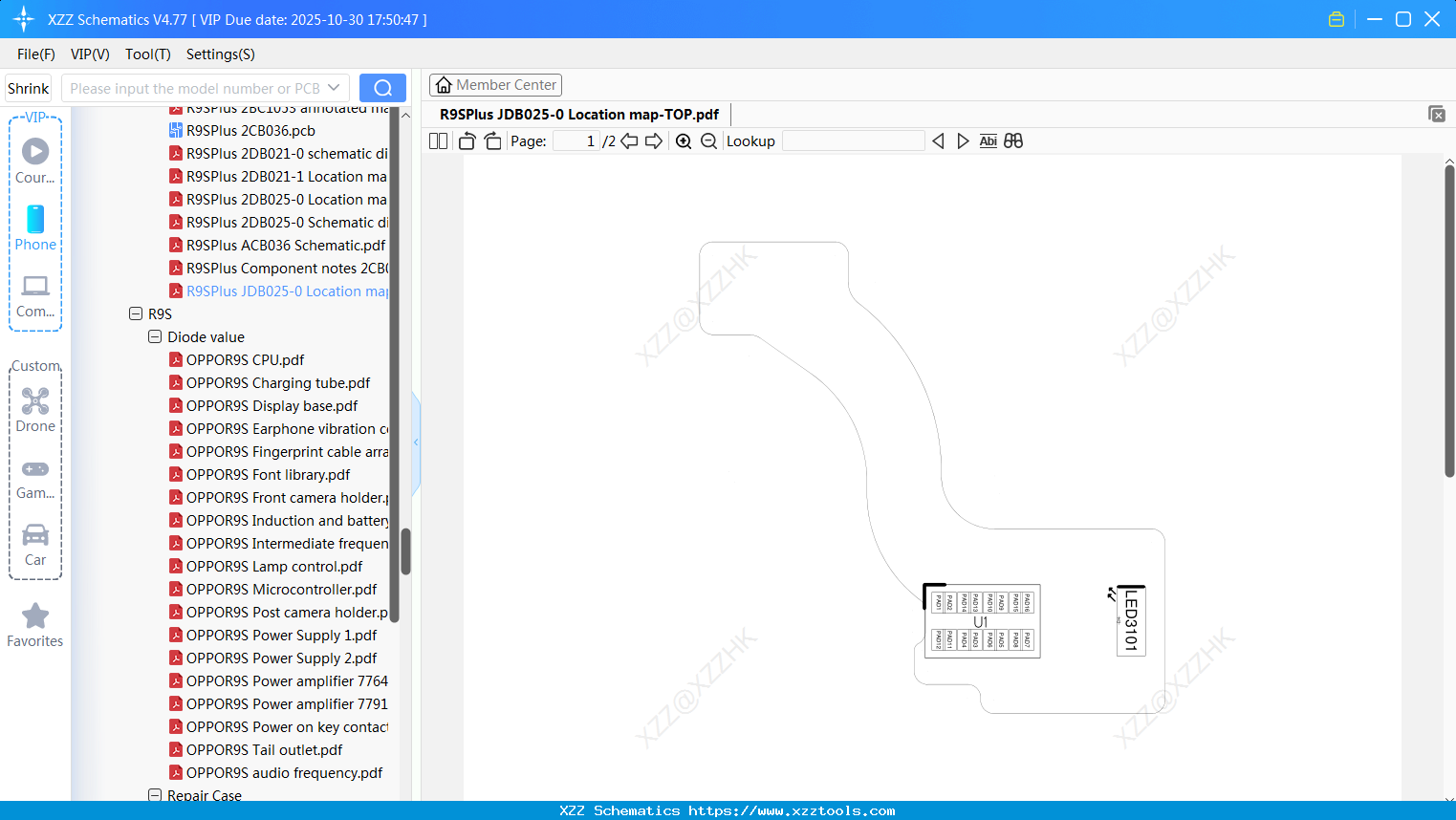
Task: Zoom in on the location map
Action: click(x=684, y=140)
